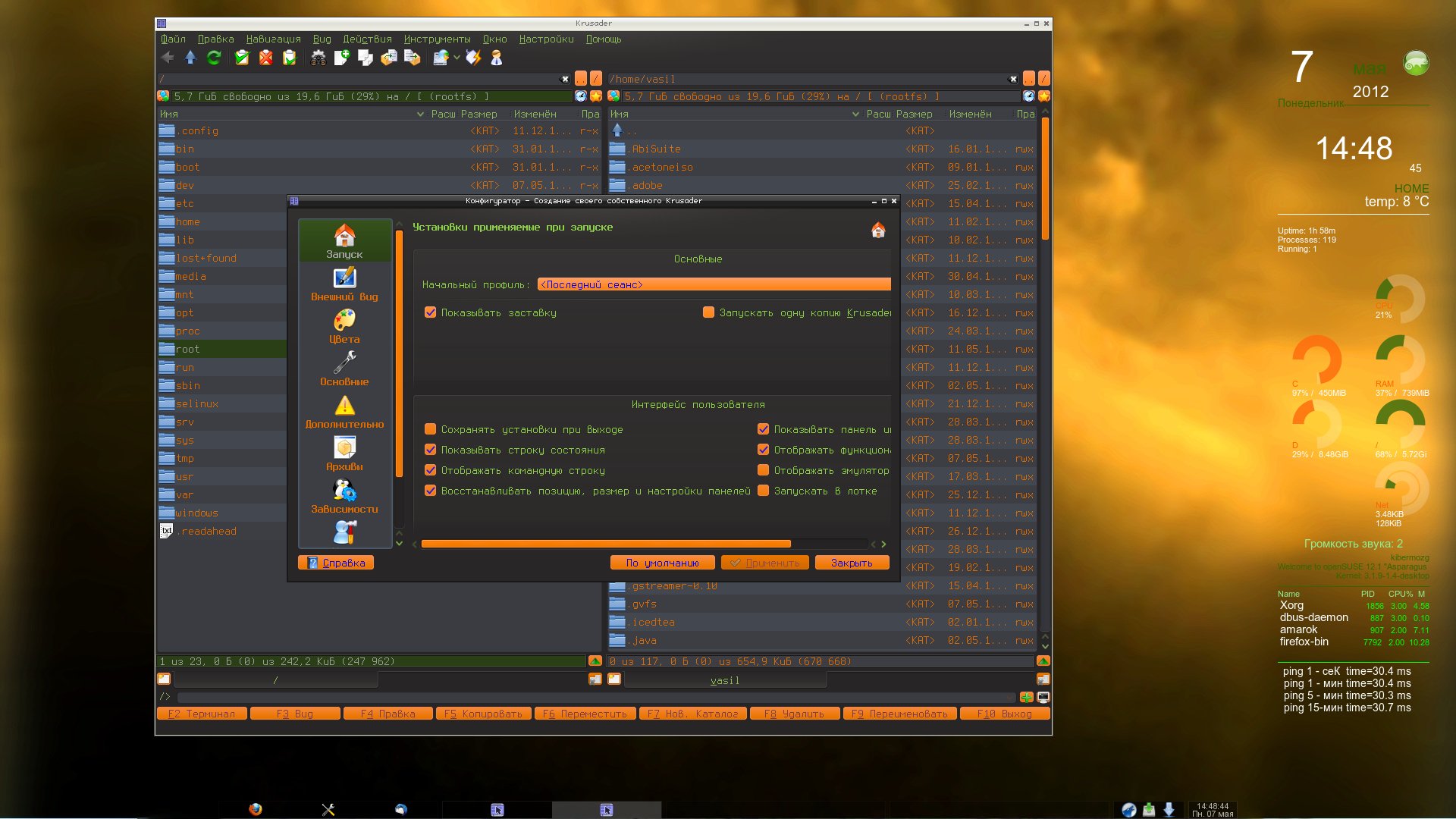
Task: Select all files with green checkmark clipboard icon
Action: (x=242, y=58)
